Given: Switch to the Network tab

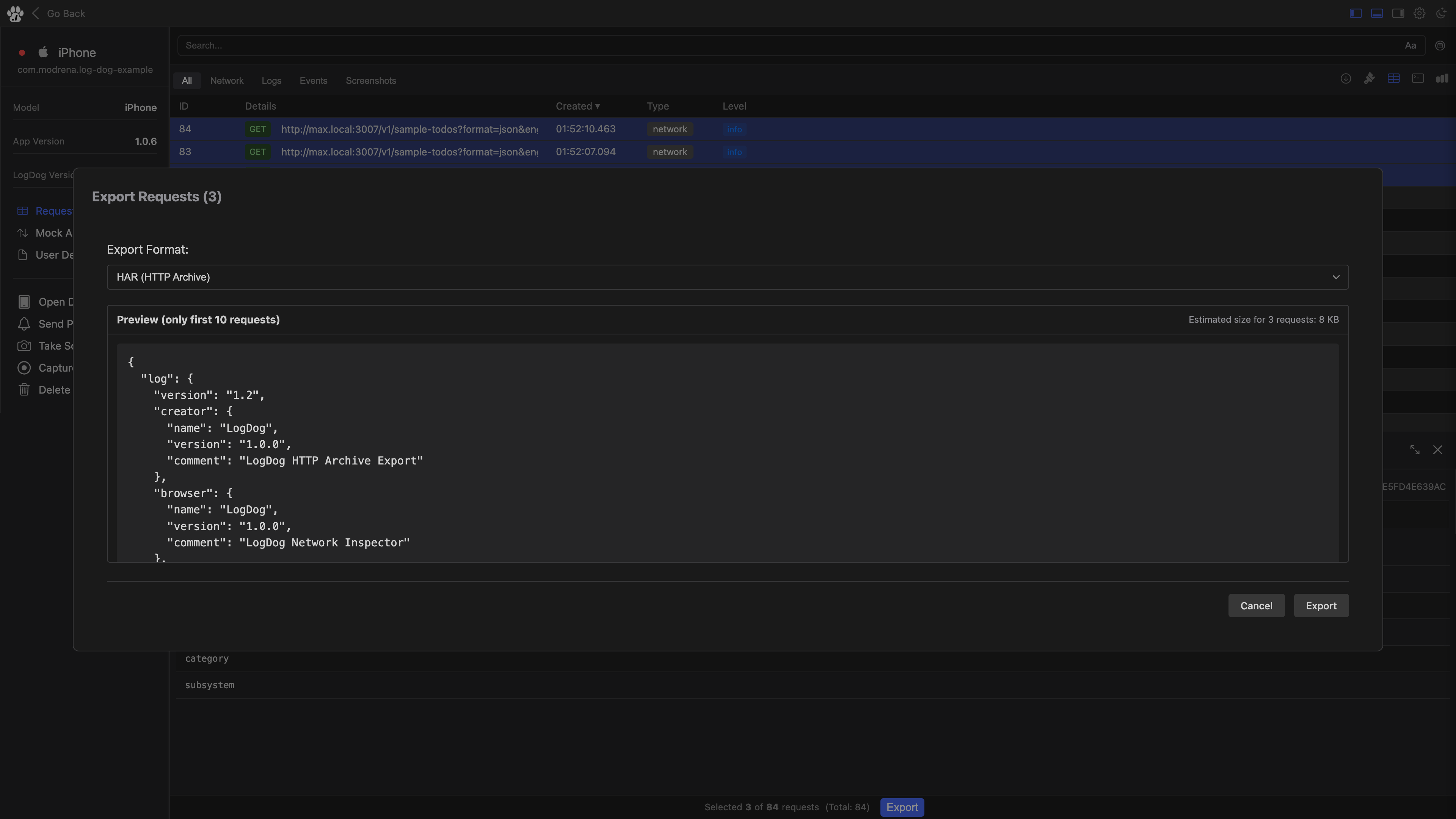Looking at the screenshot, I should pyautogui.click(x=227, y=81).
